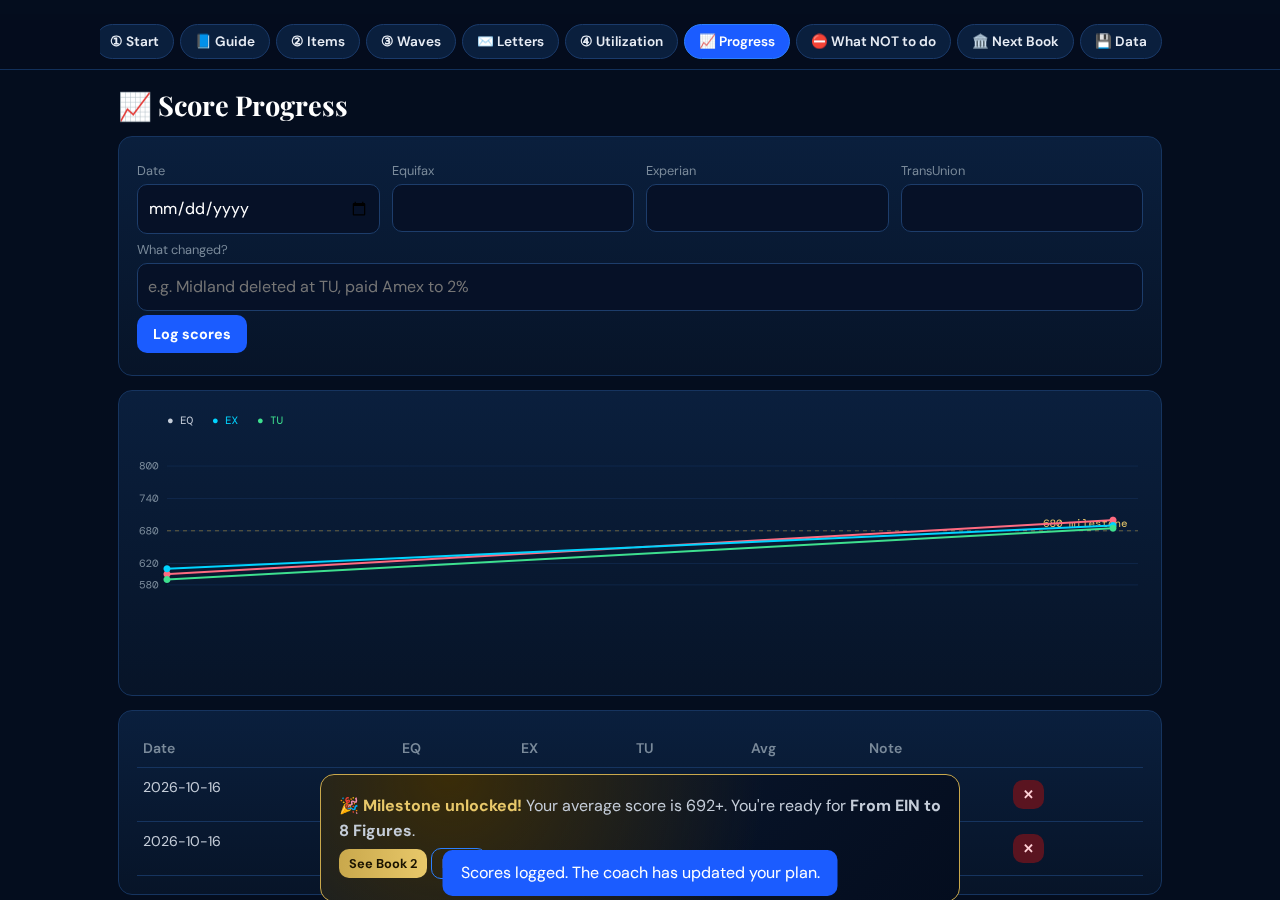Image resolution: width=1280 pixels, height=900 pixels.
Task: Click the EQ column header
Action: point(411,748)
